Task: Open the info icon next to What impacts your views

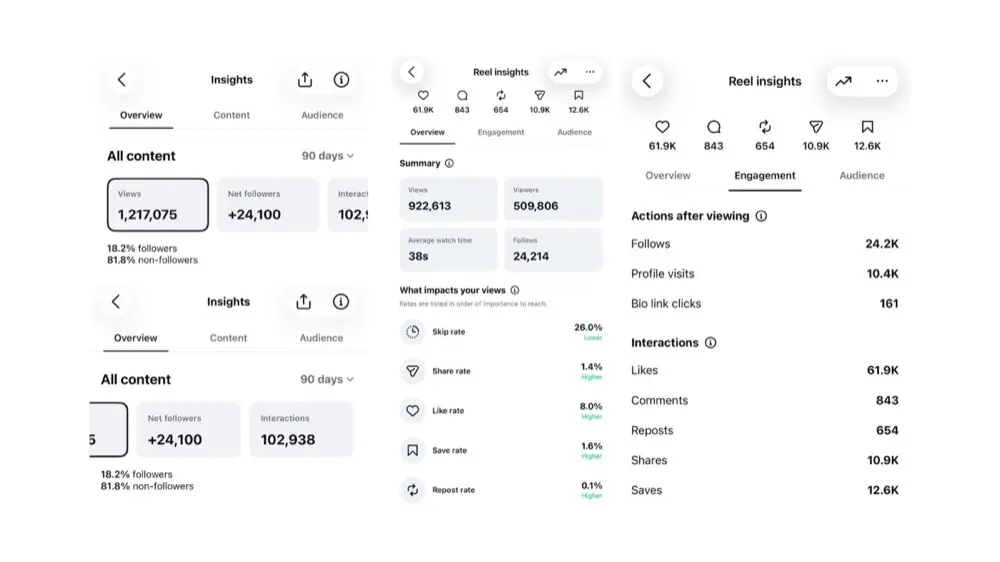Action: (515, 290)
